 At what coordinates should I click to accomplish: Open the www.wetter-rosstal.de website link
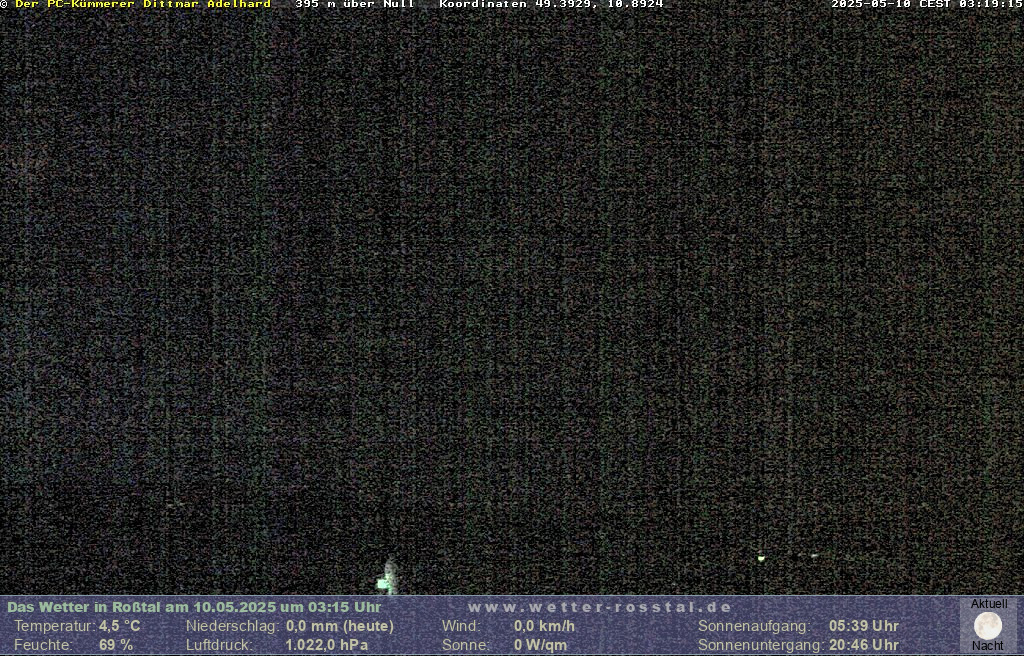(x=600, y=607)
